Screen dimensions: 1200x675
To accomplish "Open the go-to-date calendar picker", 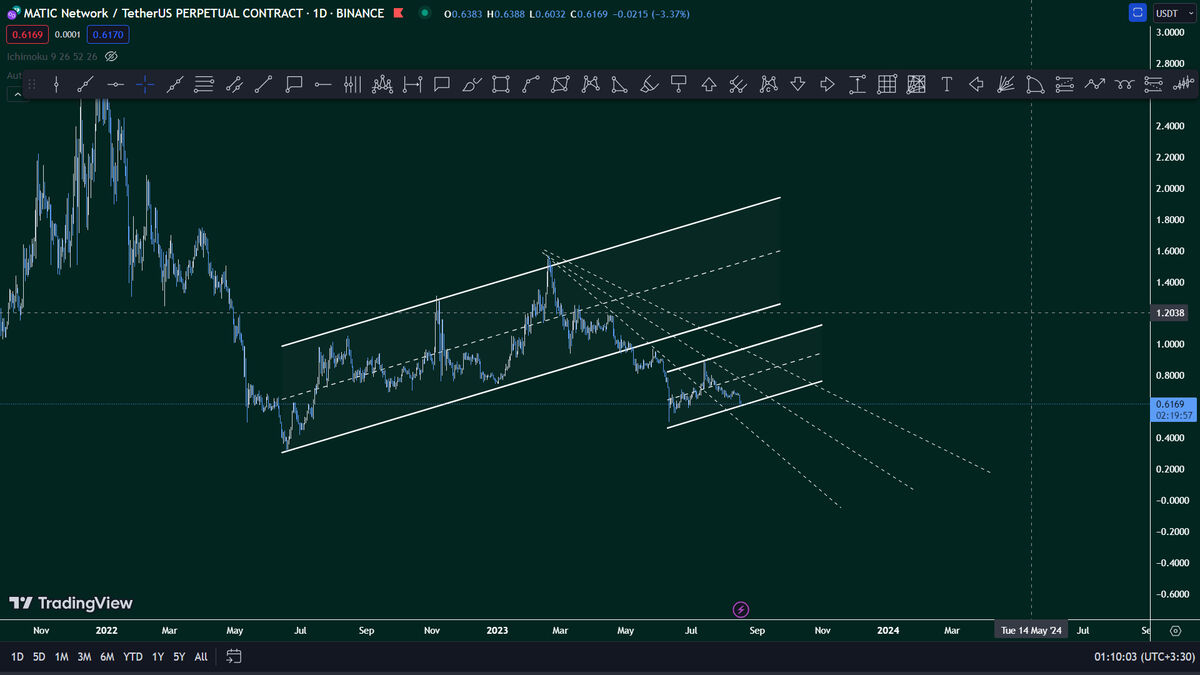I will [233, 657].
